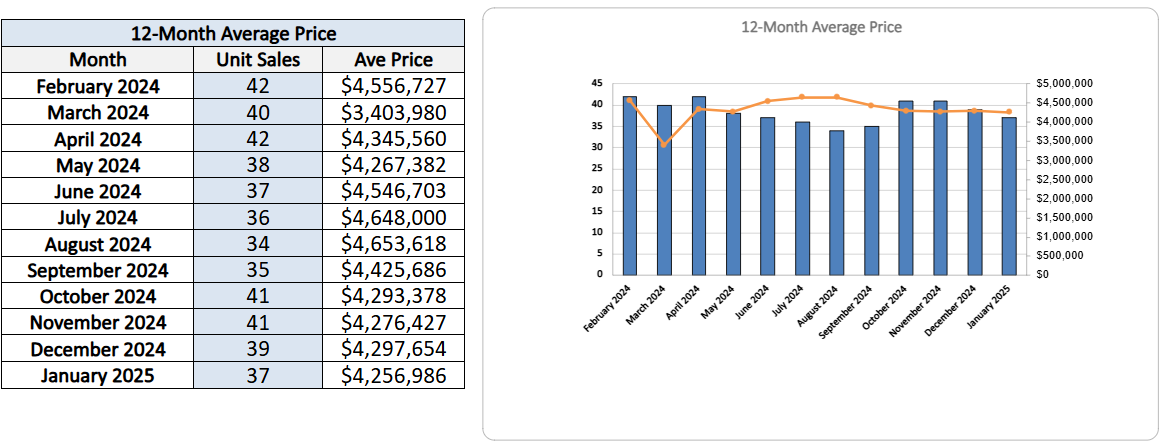
Task: Select the chart title '12-Month Average Price'
Action: 821,27
